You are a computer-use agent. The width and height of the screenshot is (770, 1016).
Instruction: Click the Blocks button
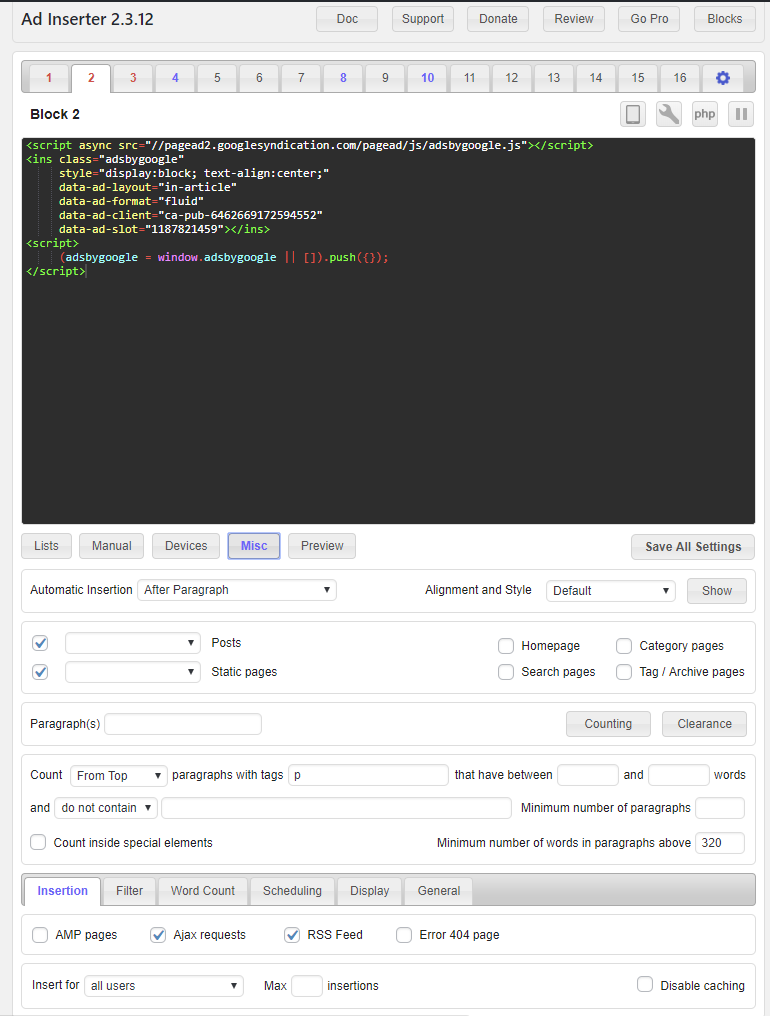(725, 19)
